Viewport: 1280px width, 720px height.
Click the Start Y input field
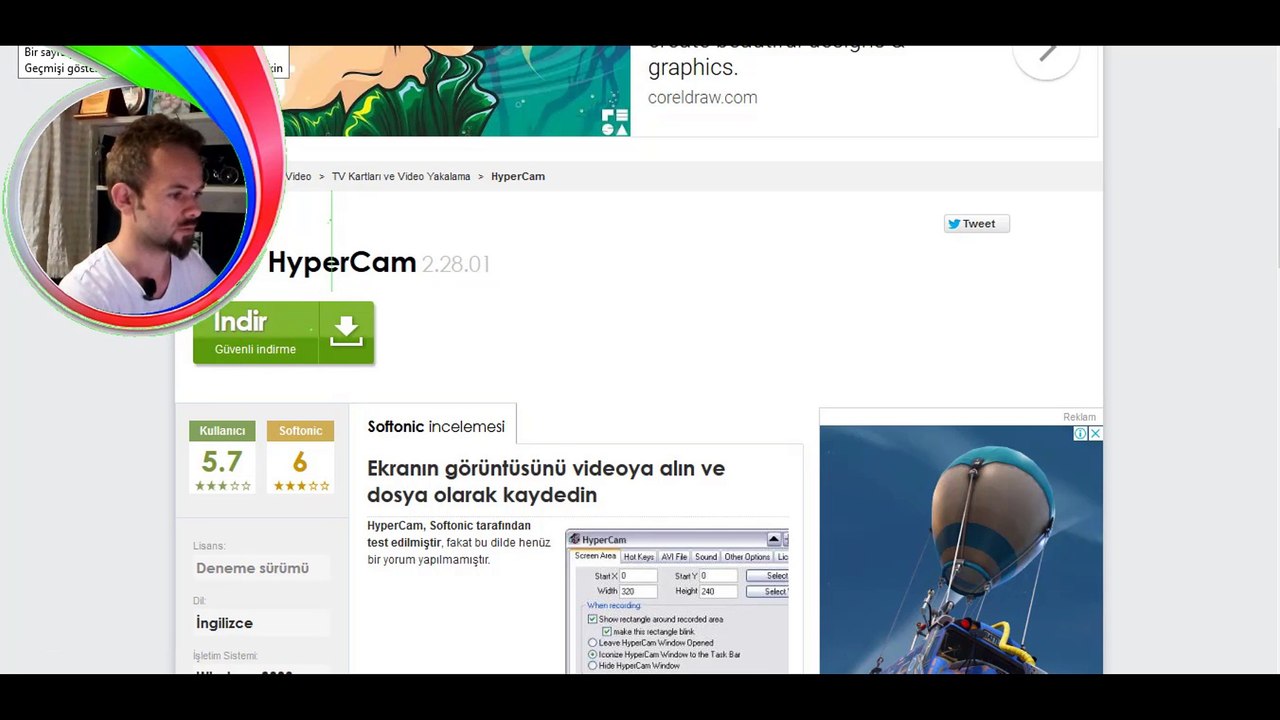point(718,576)
